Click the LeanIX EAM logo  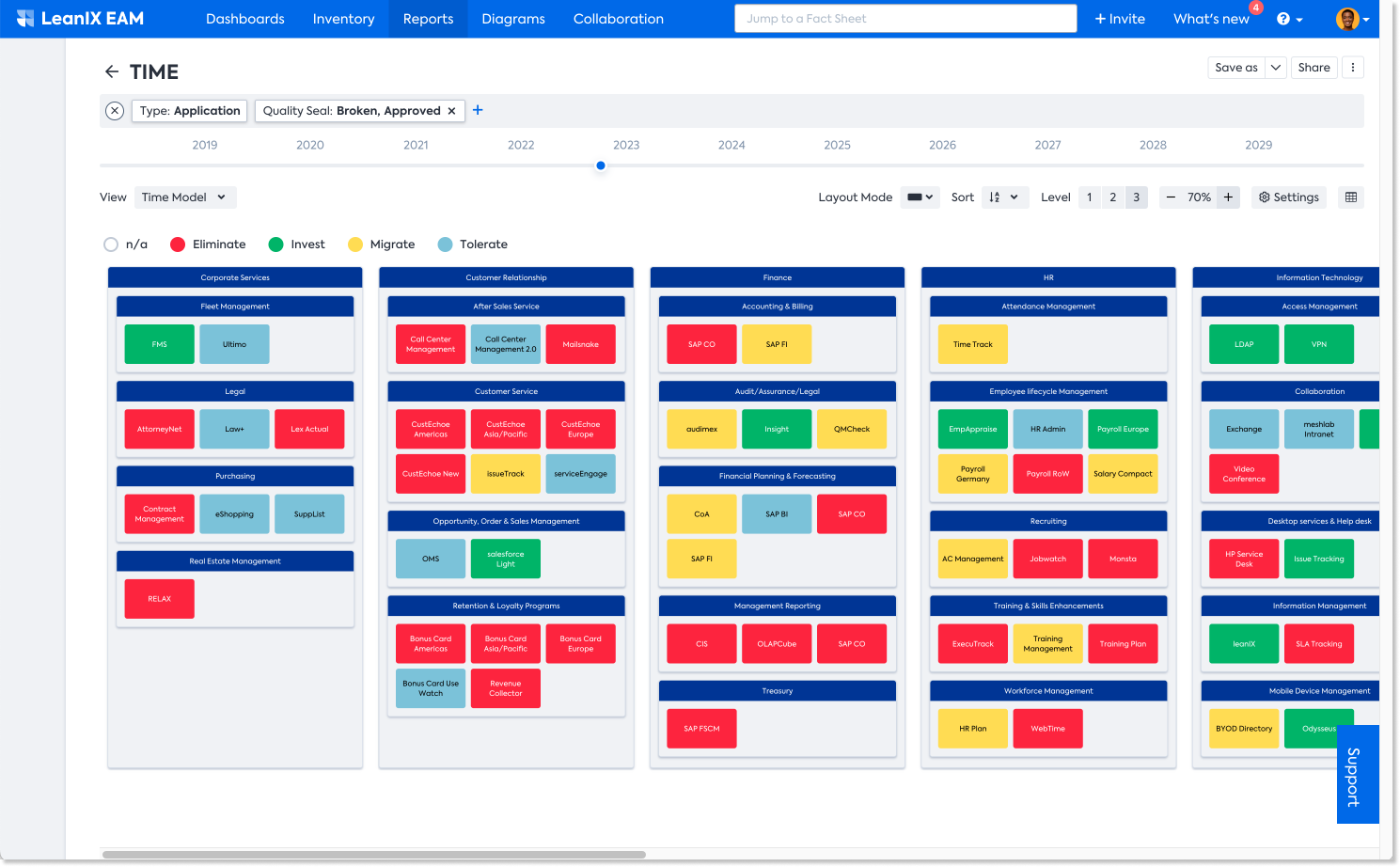coord(80,19)
